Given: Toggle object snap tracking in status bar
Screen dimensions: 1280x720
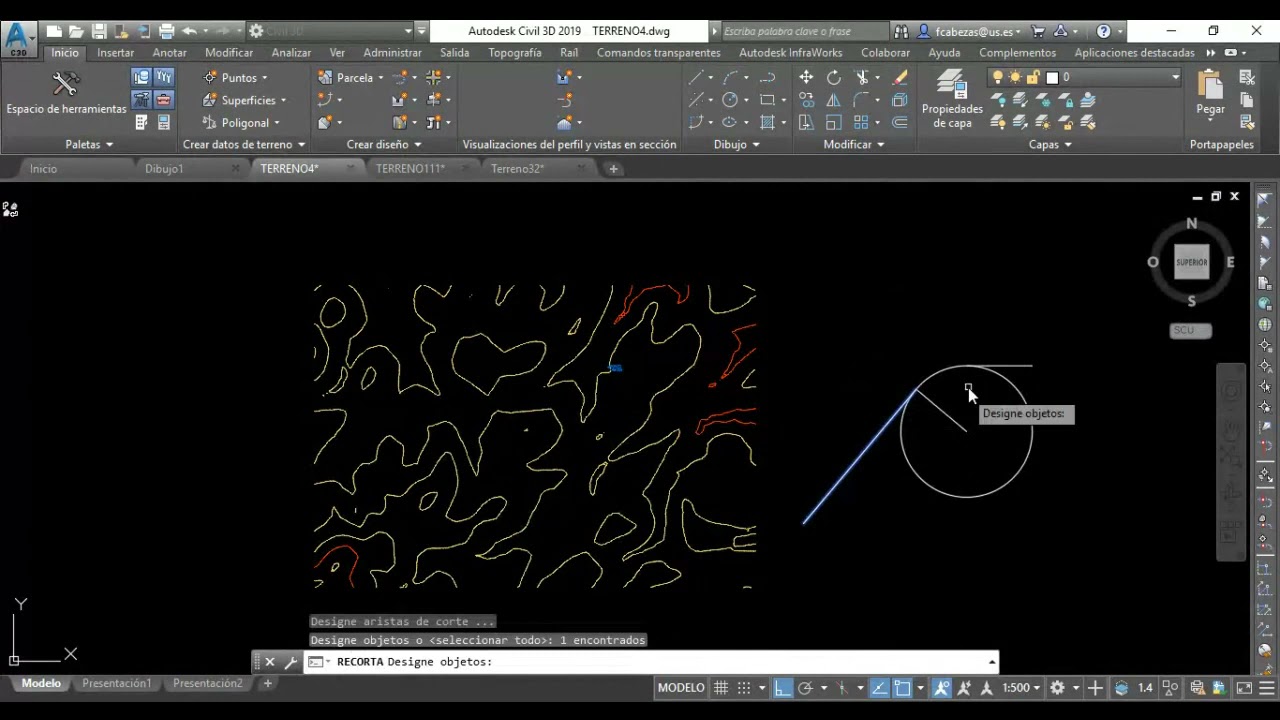Looking at the screenshot, I should (x=880, y=688).
